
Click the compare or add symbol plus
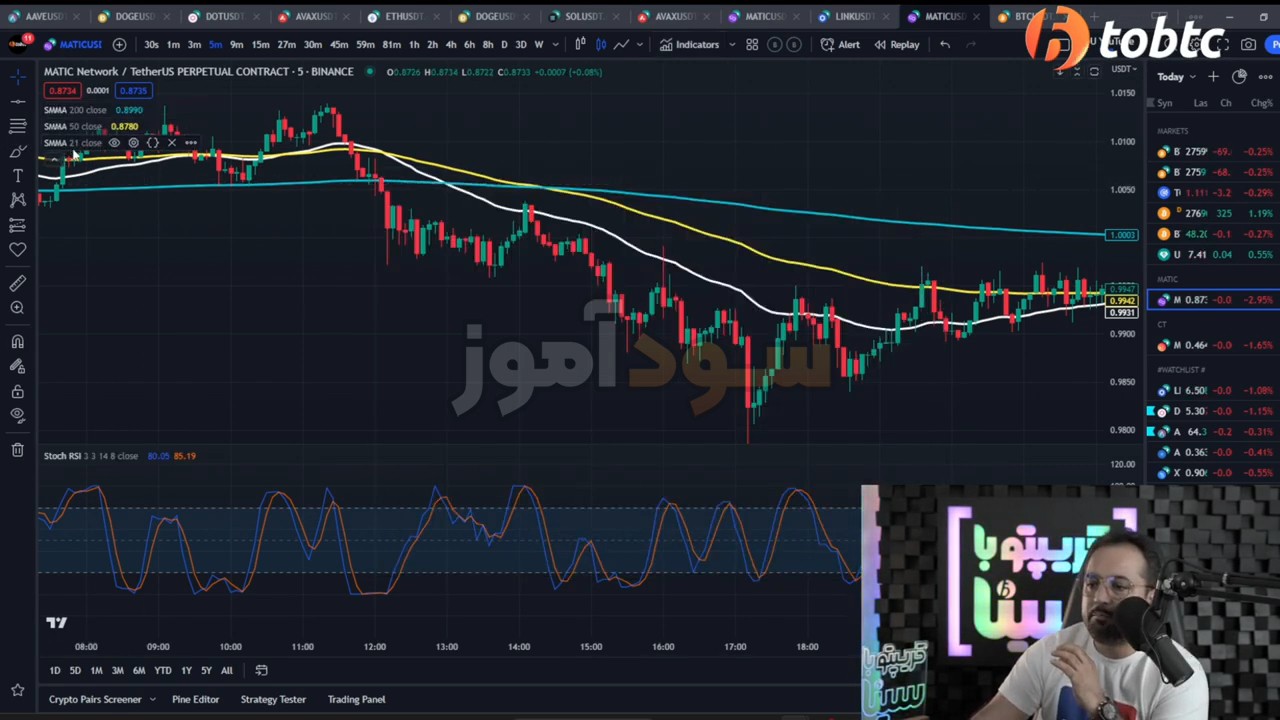(x=119, y=44)
